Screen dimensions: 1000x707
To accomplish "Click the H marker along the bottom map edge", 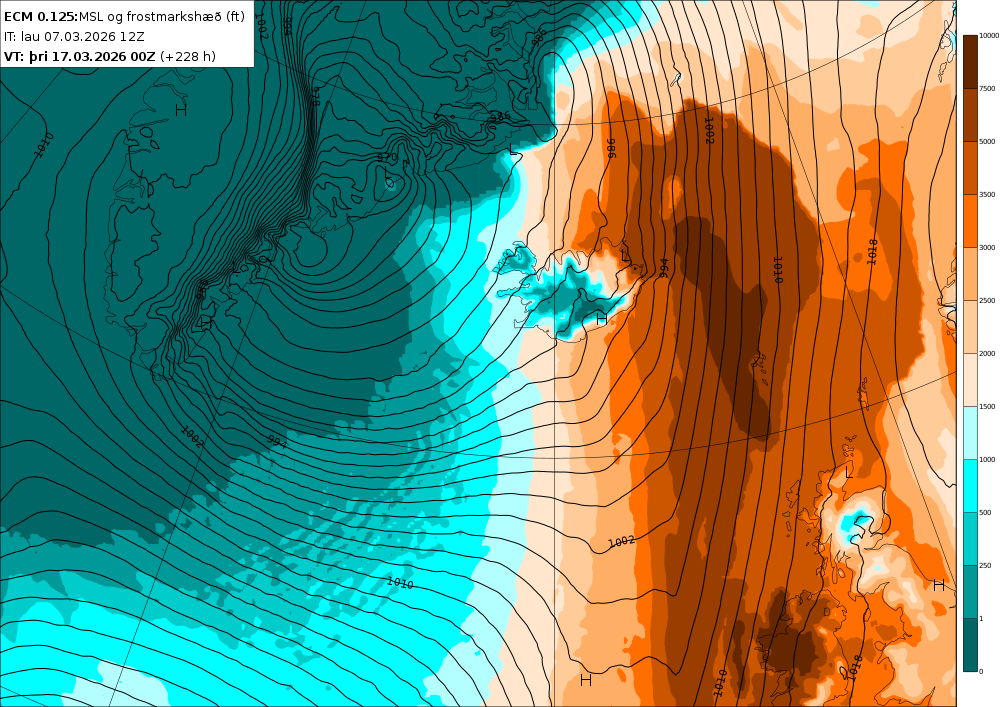I will (586, 680).
